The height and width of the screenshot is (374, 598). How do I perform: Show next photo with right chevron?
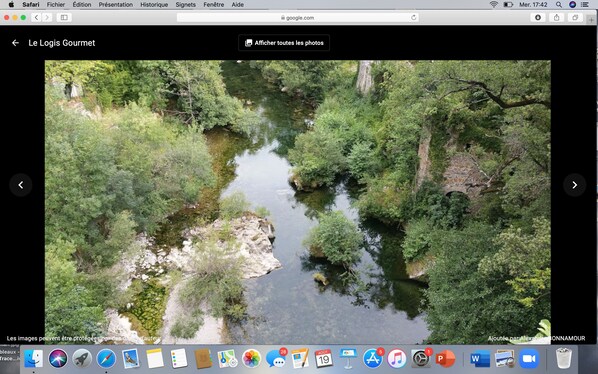click(x=574, y=185)
